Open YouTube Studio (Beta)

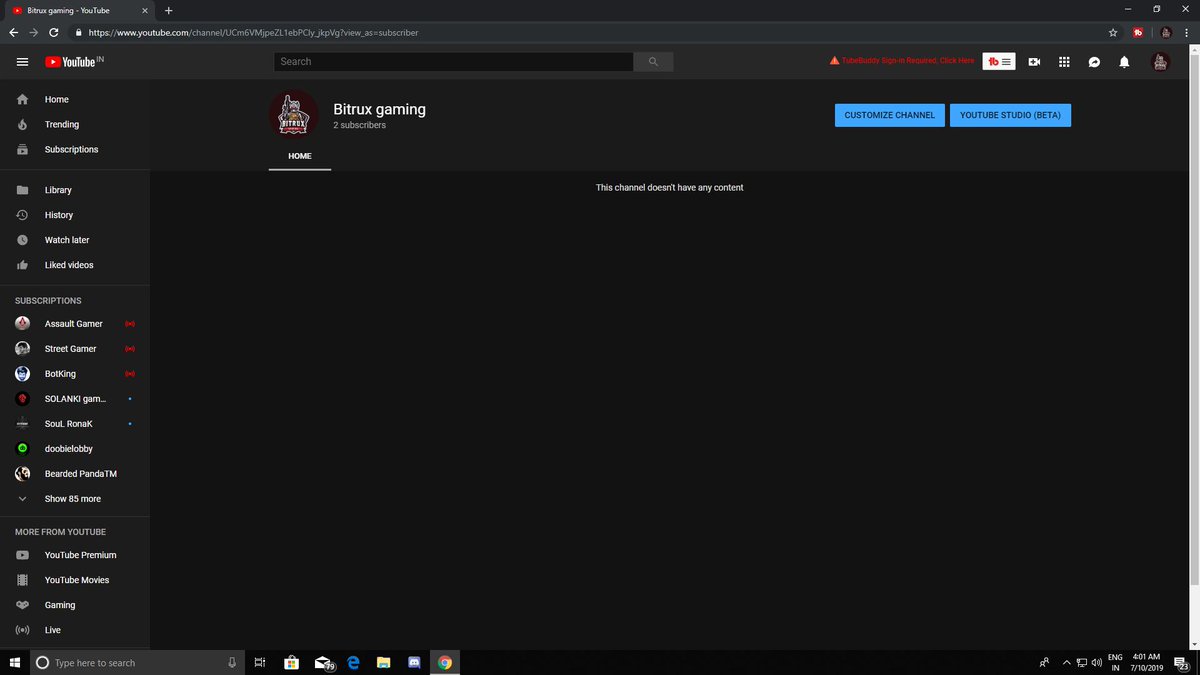pyautogui.click(x=1010, y=115)
